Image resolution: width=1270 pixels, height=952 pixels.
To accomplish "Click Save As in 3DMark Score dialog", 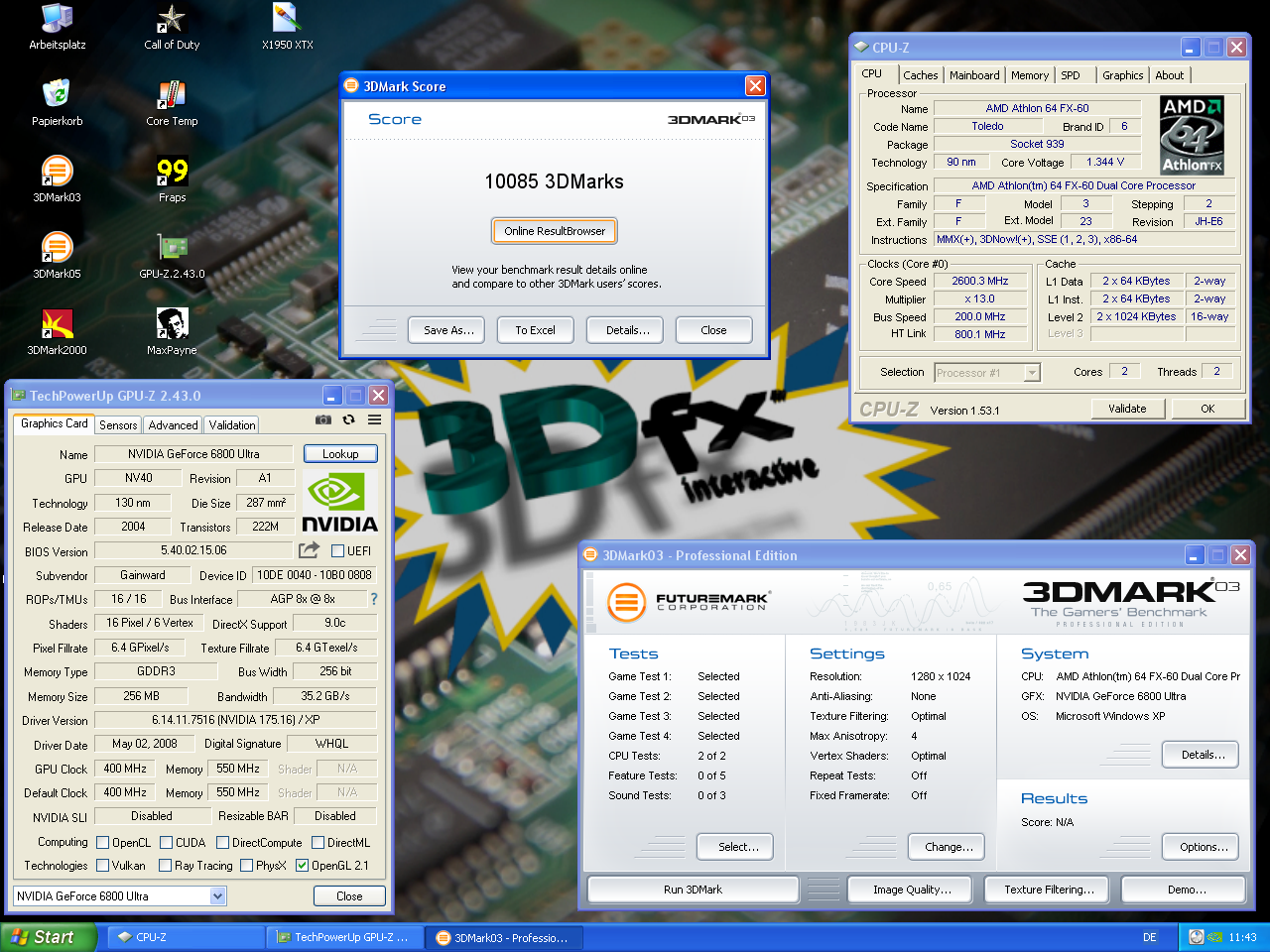I will (448, 330).
